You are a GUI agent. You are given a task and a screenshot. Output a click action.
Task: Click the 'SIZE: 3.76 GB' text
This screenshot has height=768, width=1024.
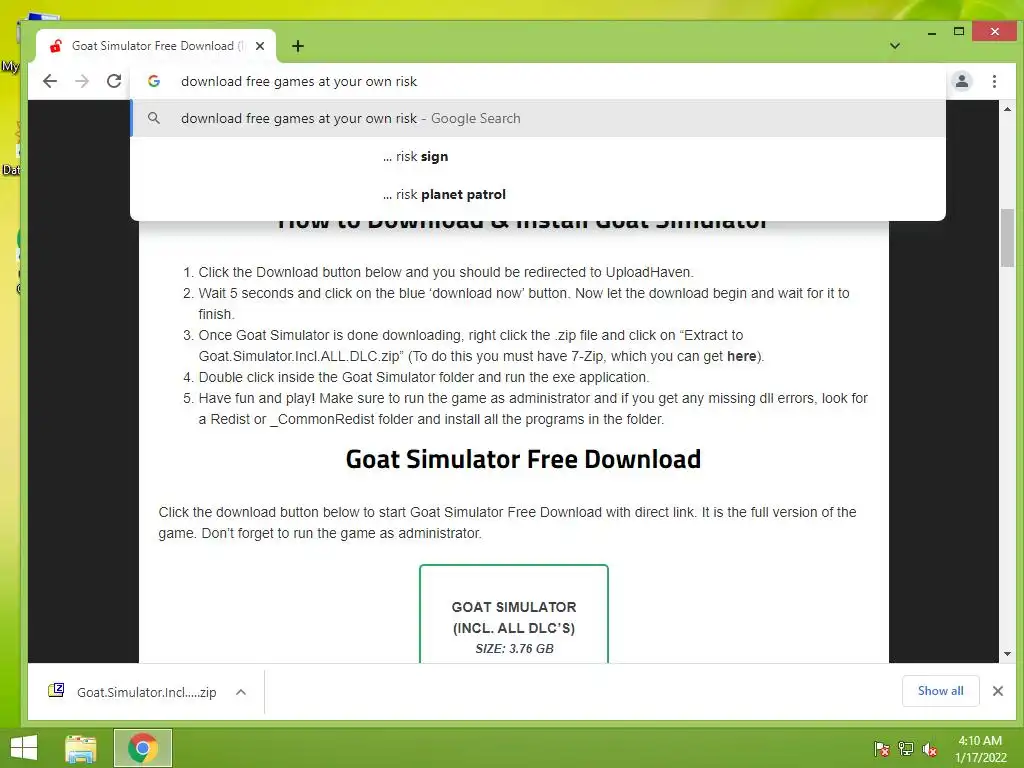click(x=515, y=648)
